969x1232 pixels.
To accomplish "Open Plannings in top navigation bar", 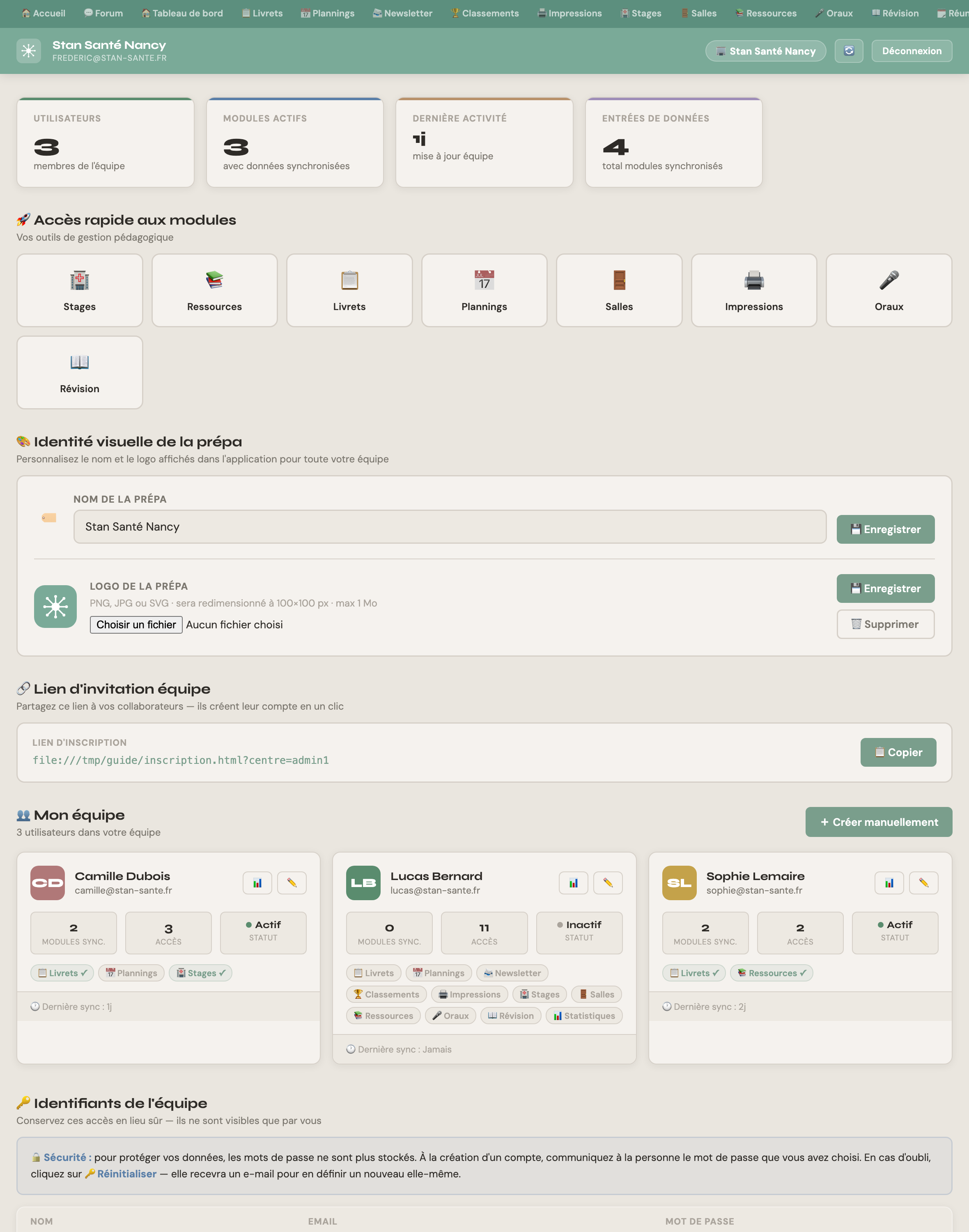I will [x=327, y=13].
